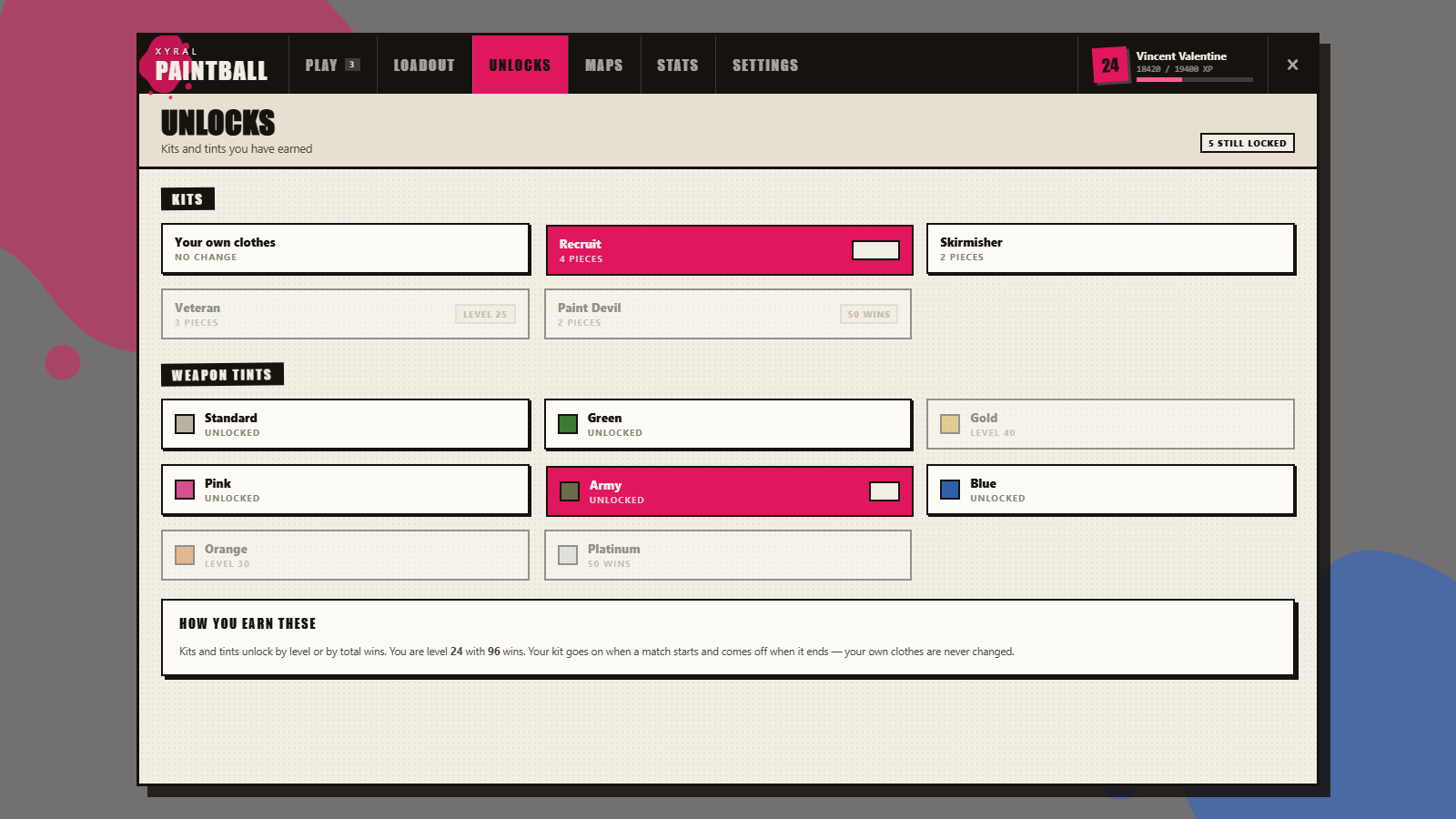The image size is (1456, 819).
Task: Select the Green tint color swatch
Action: point(568,424)
